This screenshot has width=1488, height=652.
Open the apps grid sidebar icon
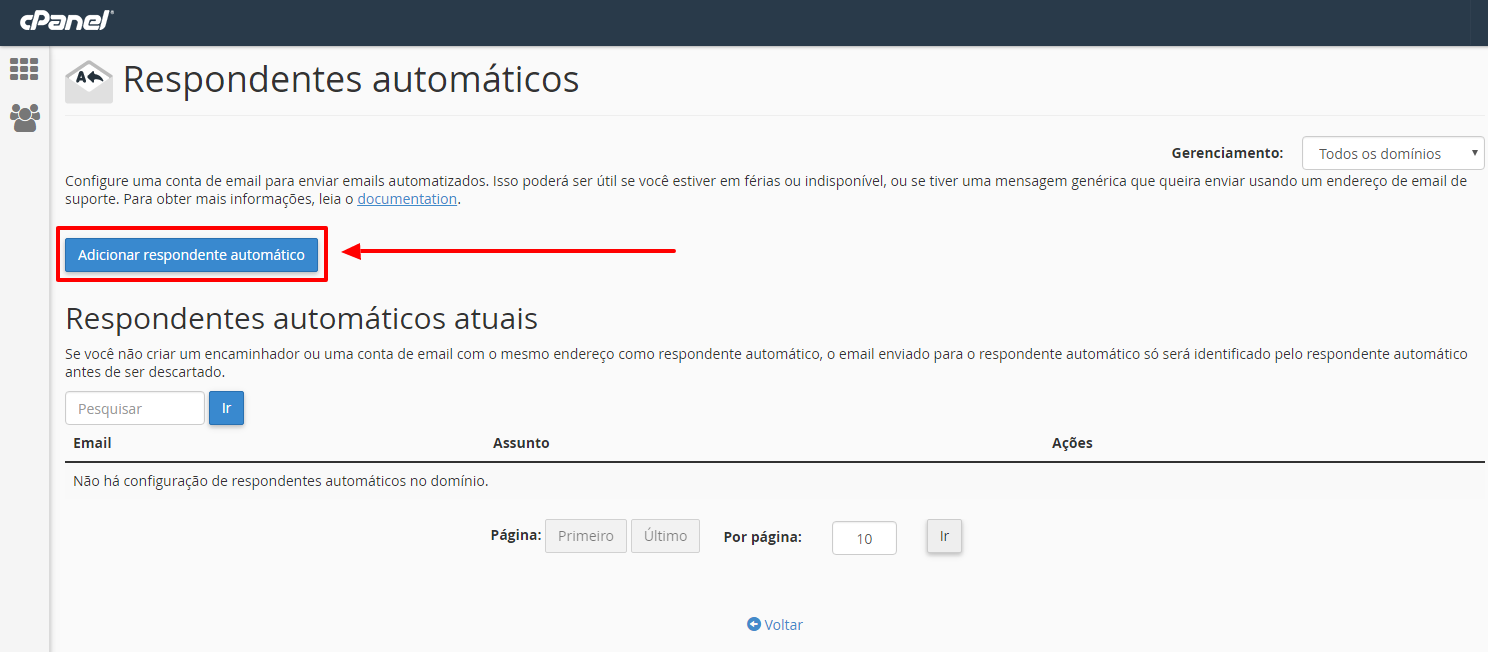pyautogui.click(x=24, y=69)
